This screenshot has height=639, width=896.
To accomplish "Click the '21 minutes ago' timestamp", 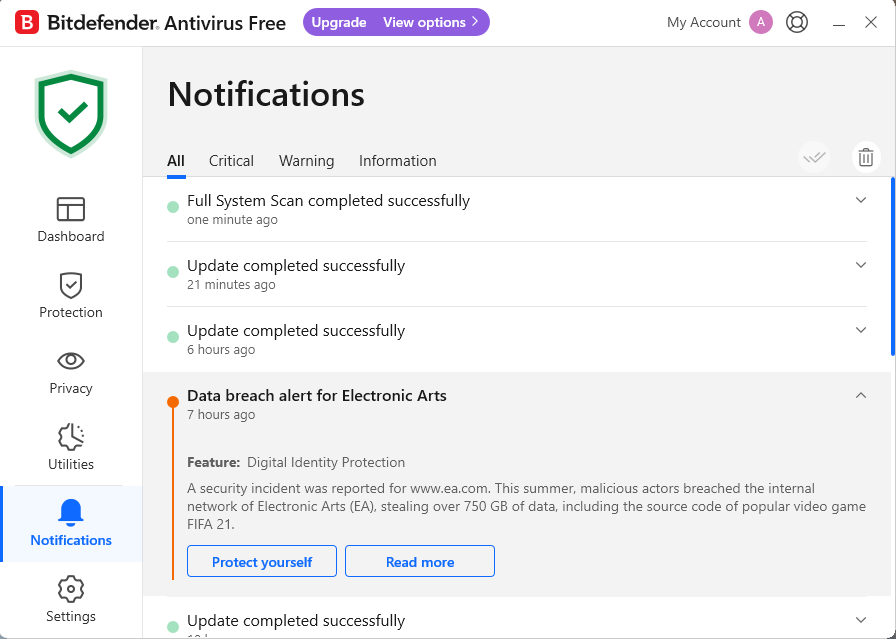I will click(x=231, y=284).
